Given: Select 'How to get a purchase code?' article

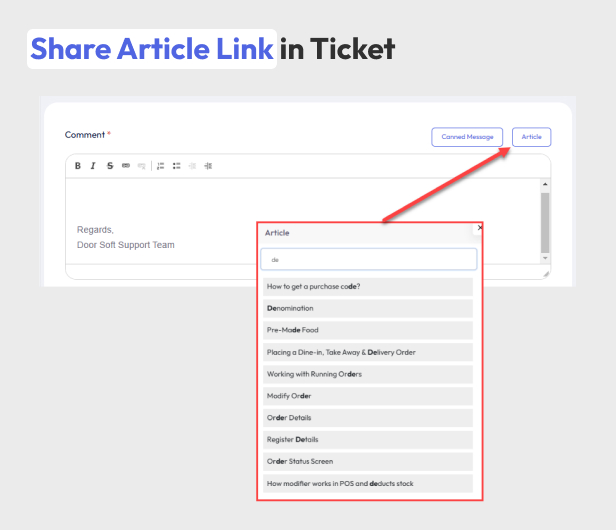Looking at the screenshot, I should pos(368,286).
